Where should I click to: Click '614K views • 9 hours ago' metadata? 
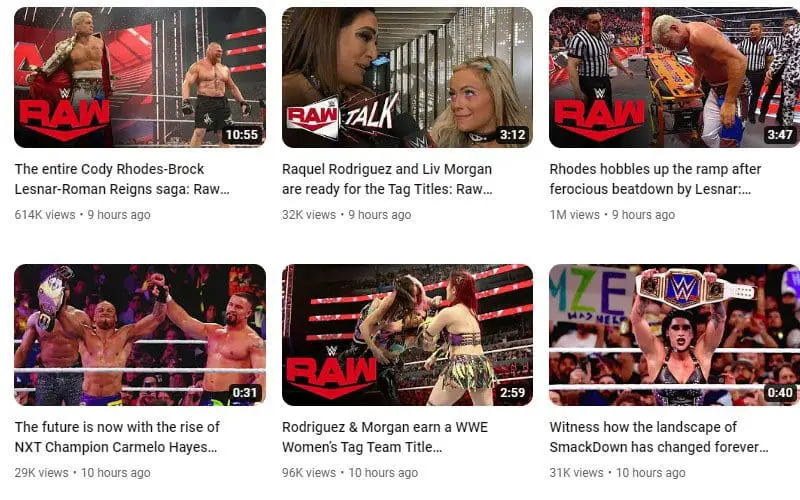click(83, 215)
